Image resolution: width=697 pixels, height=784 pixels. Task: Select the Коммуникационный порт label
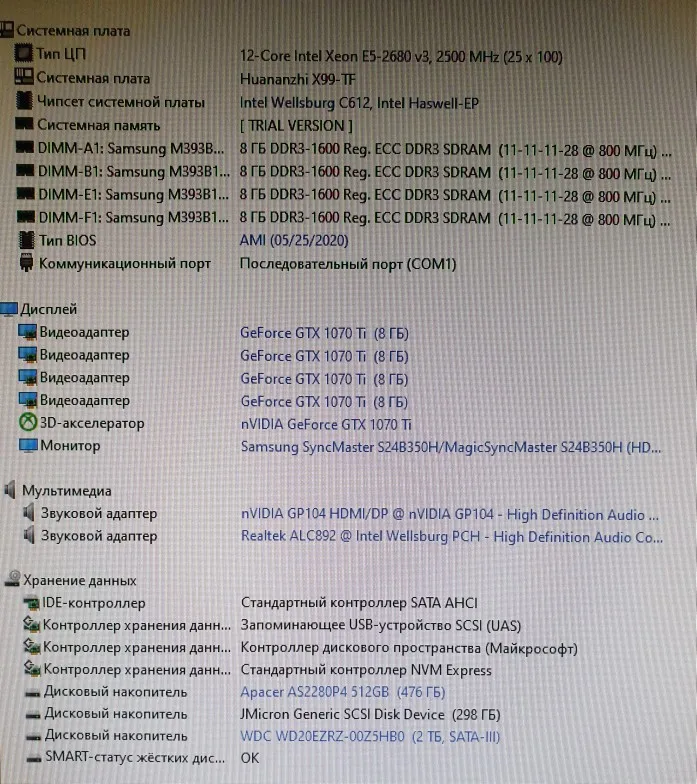pyautogui.click(x=125, y=263)
